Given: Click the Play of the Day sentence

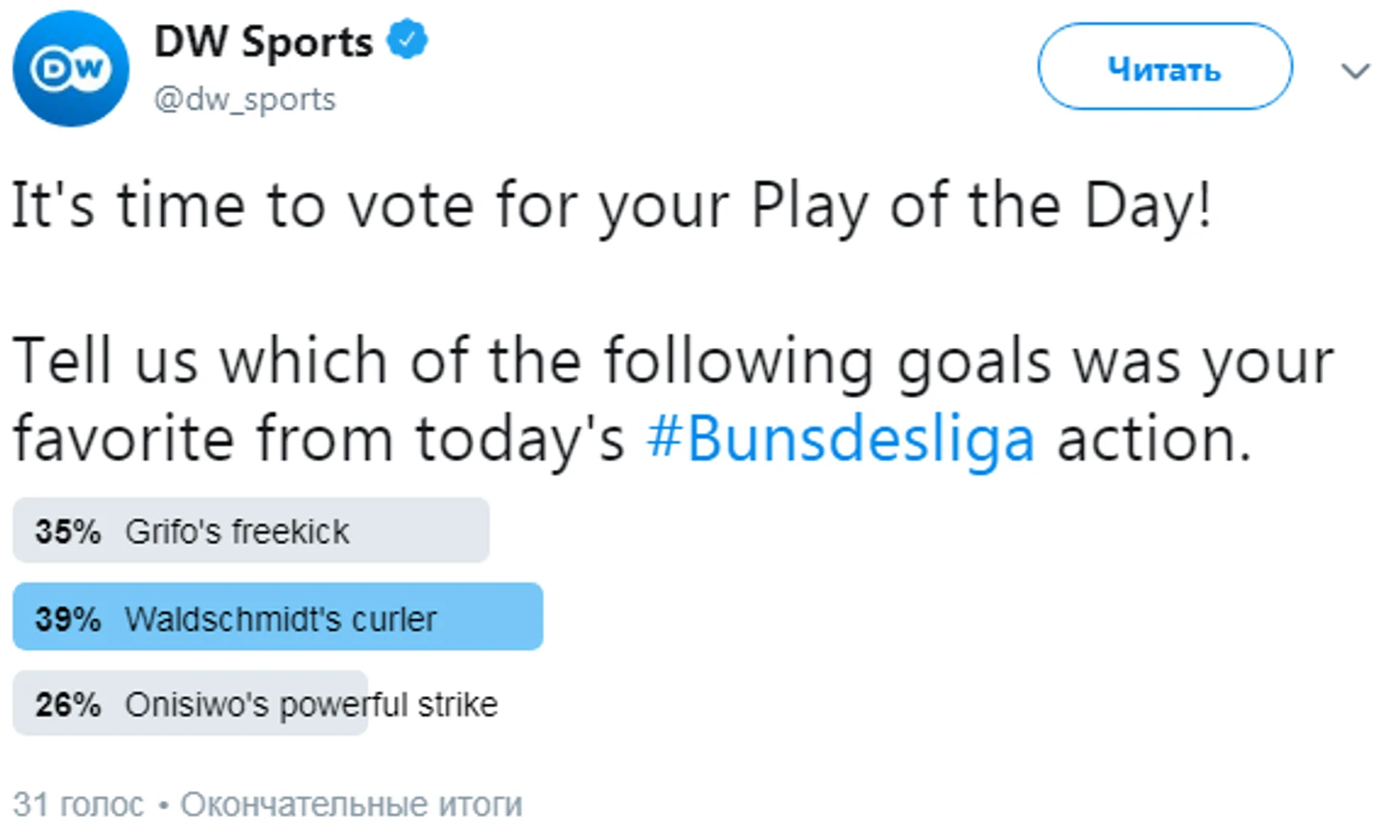Looking at the screenshot, I should pyautogui.click(x=612, y=205).
